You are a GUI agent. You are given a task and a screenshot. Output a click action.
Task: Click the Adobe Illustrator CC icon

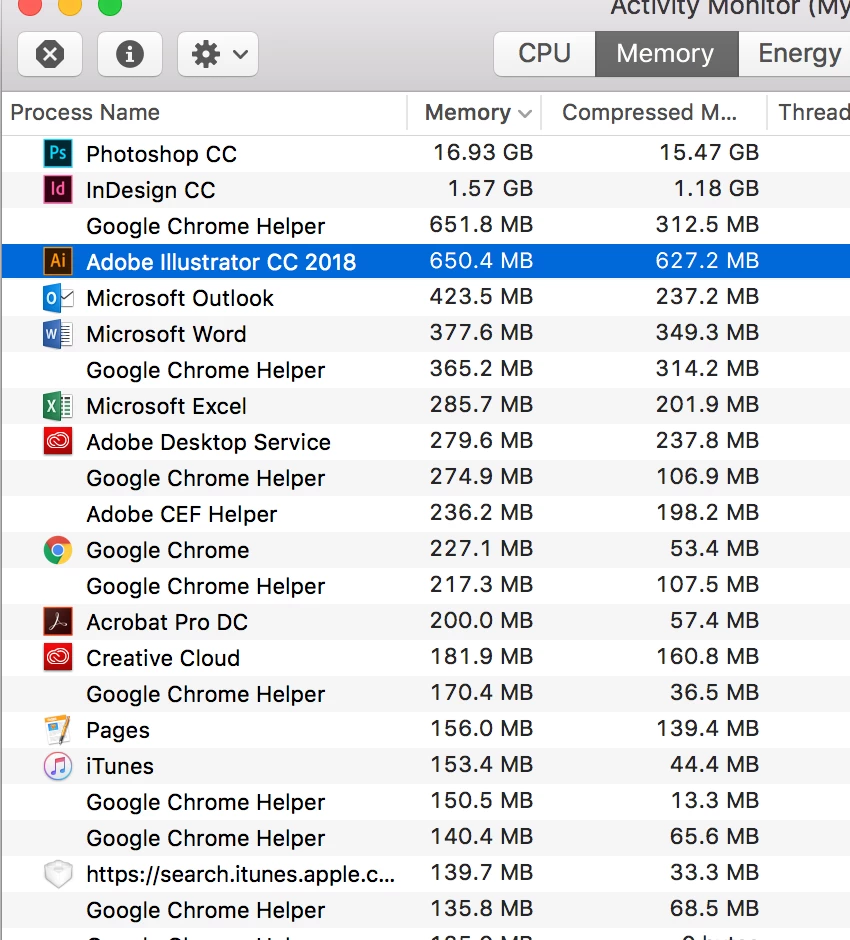(58, 261)
